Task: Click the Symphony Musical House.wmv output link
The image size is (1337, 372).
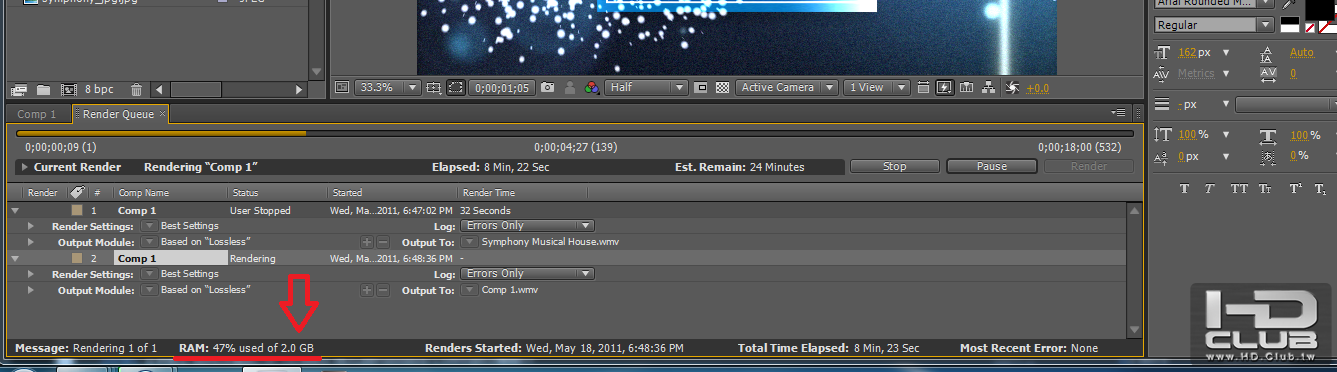Action: tap(549, 241)
